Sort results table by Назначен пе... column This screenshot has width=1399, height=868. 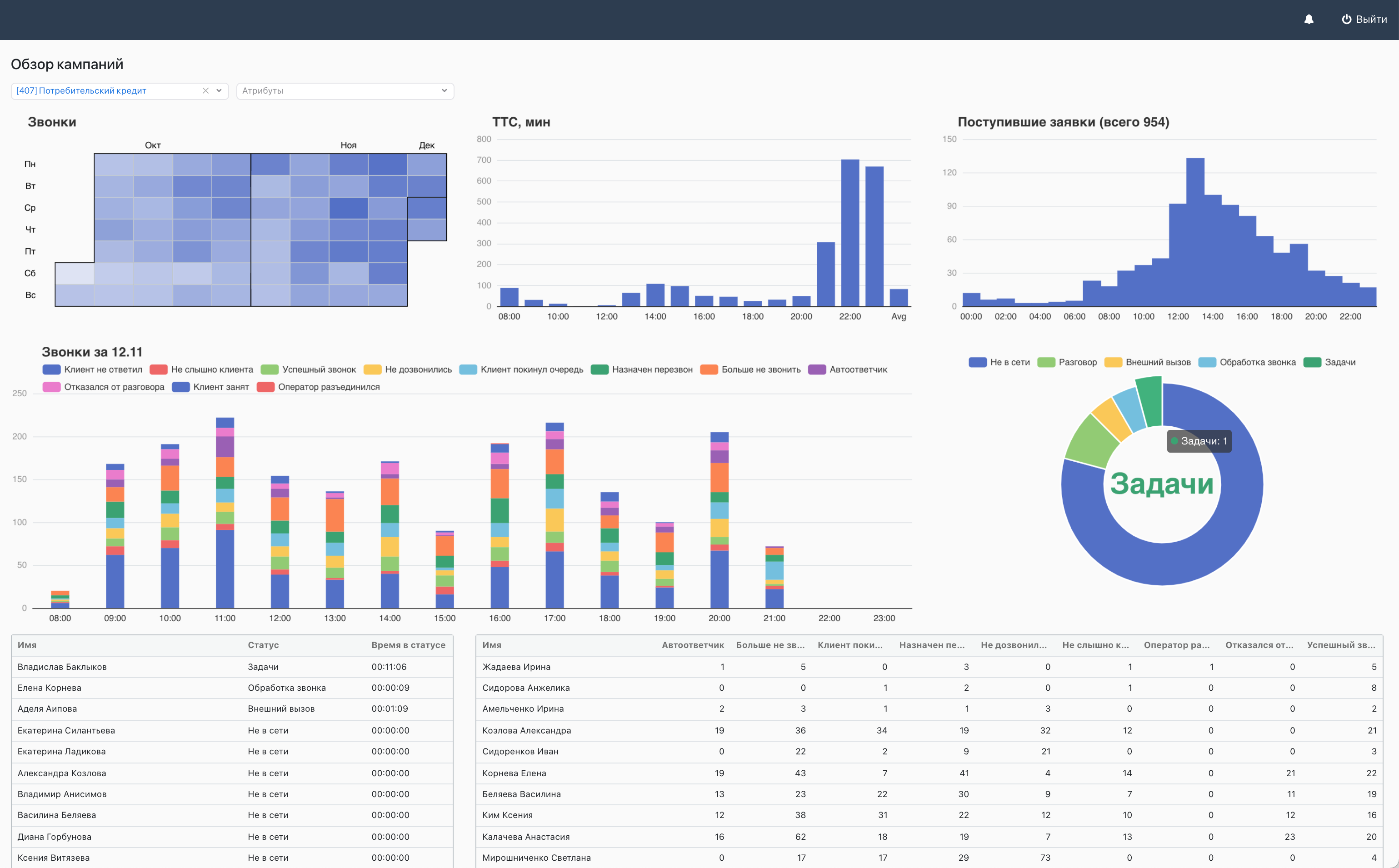tap(932, 645)
